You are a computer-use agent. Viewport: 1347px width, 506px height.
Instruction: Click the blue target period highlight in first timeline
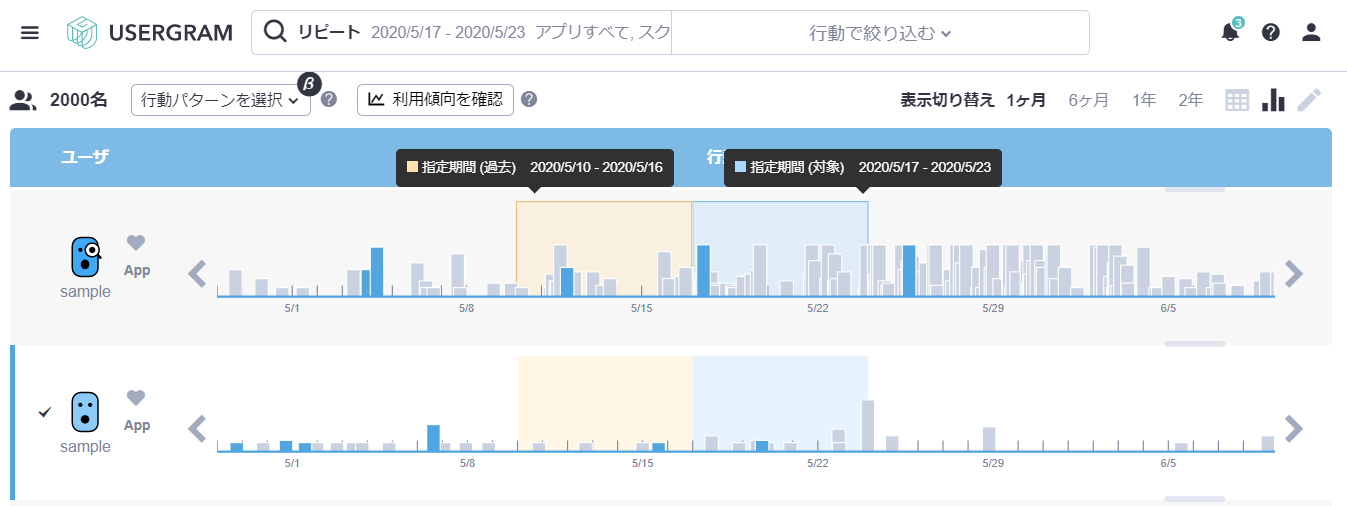(780, 225)
